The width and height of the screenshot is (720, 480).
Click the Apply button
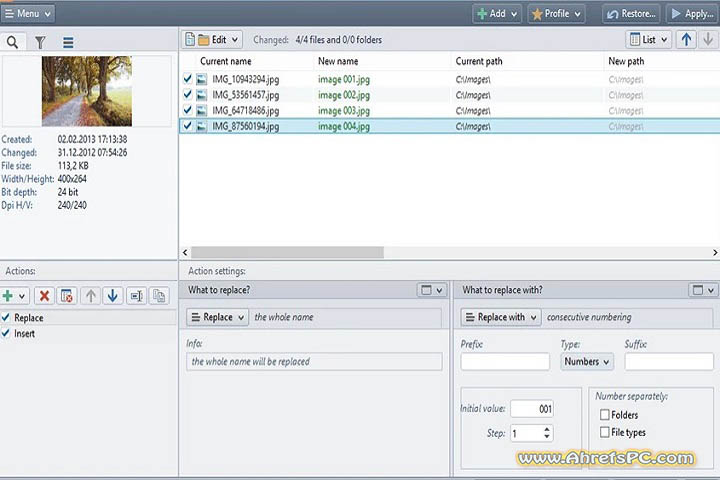[692, 14]
